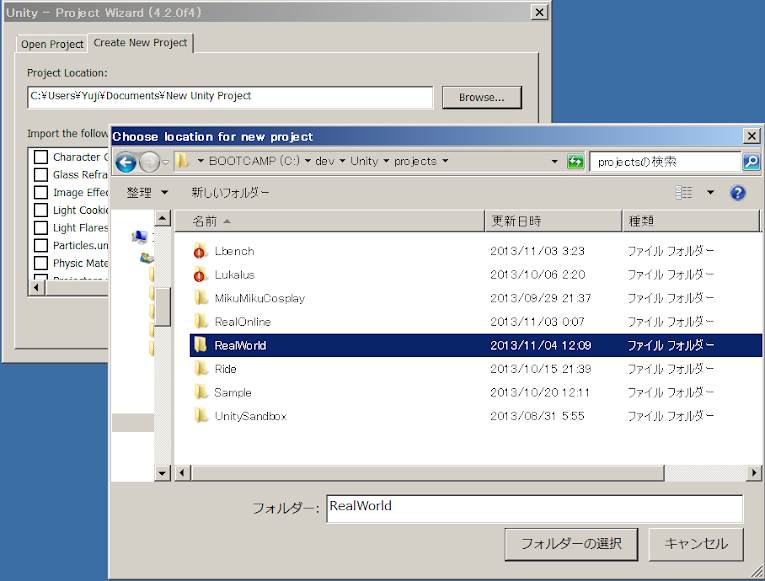This screenshot has height=581, width=765.
Task: Click file list scroll-right arrow
Action: [x=754, y=472]
